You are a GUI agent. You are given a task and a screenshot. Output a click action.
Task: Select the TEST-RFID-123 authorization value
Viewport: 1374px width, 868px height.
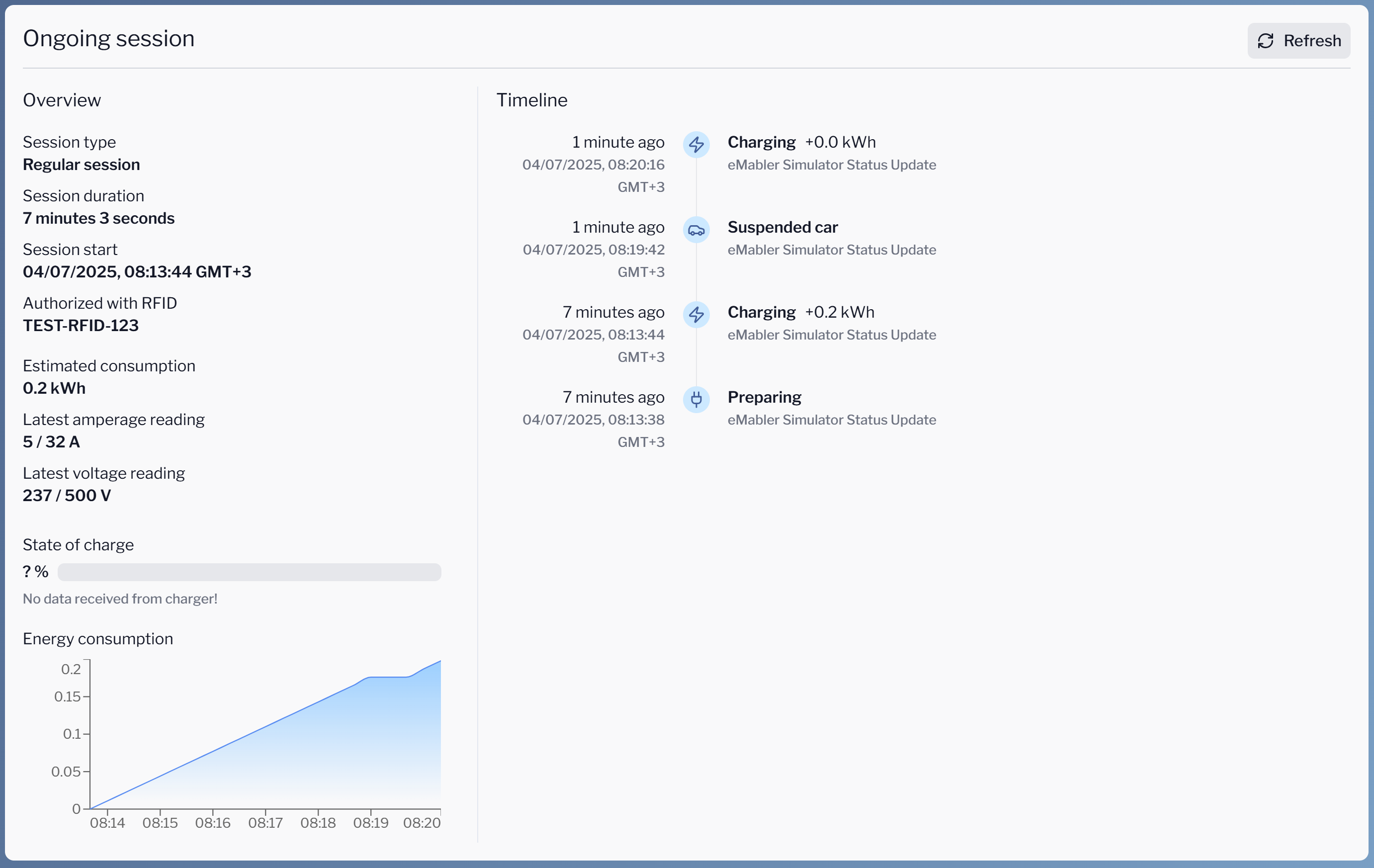point(81,325)
